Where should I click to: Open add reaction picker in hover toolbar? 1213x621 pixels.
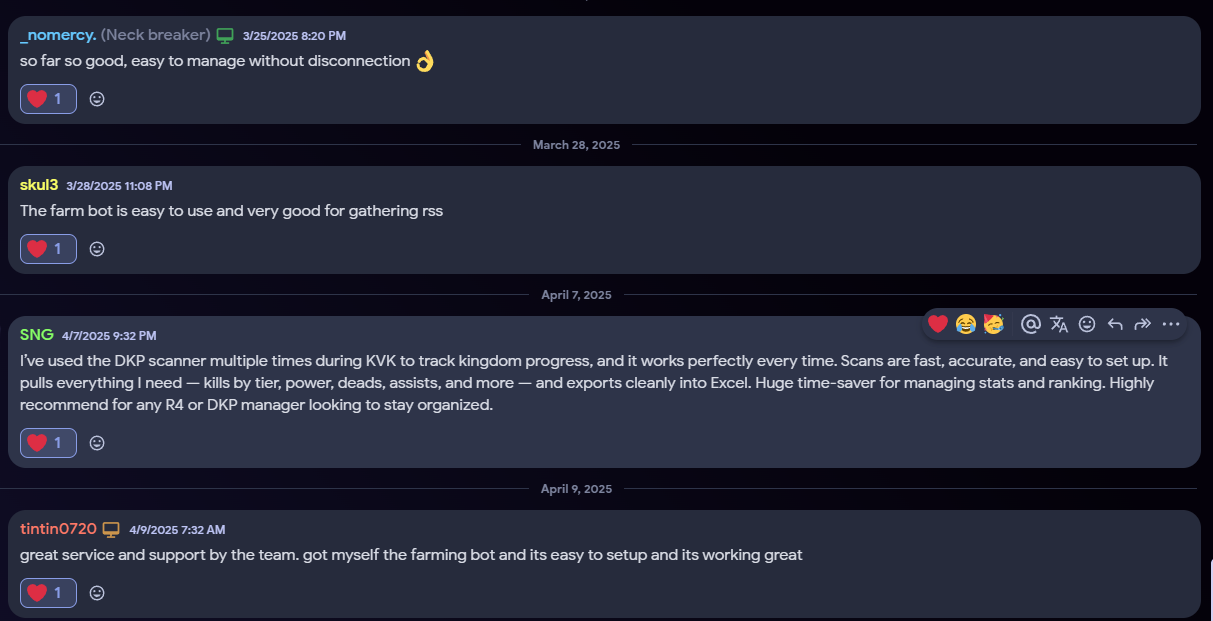[1087, 324]
